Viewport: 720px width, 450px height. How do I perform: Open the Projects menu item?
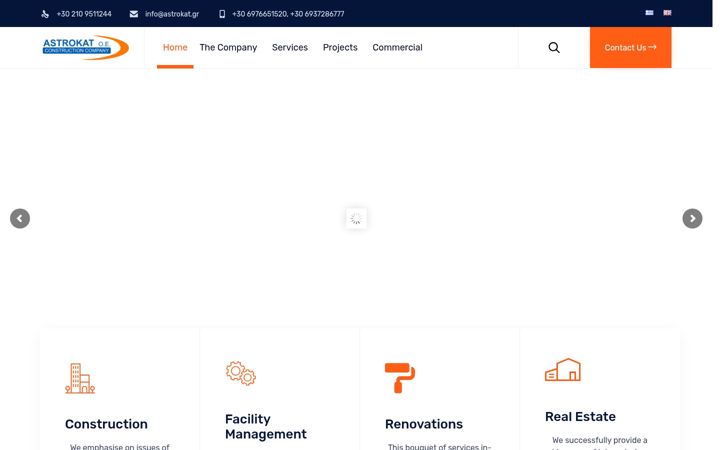click(x=340, y=47)
